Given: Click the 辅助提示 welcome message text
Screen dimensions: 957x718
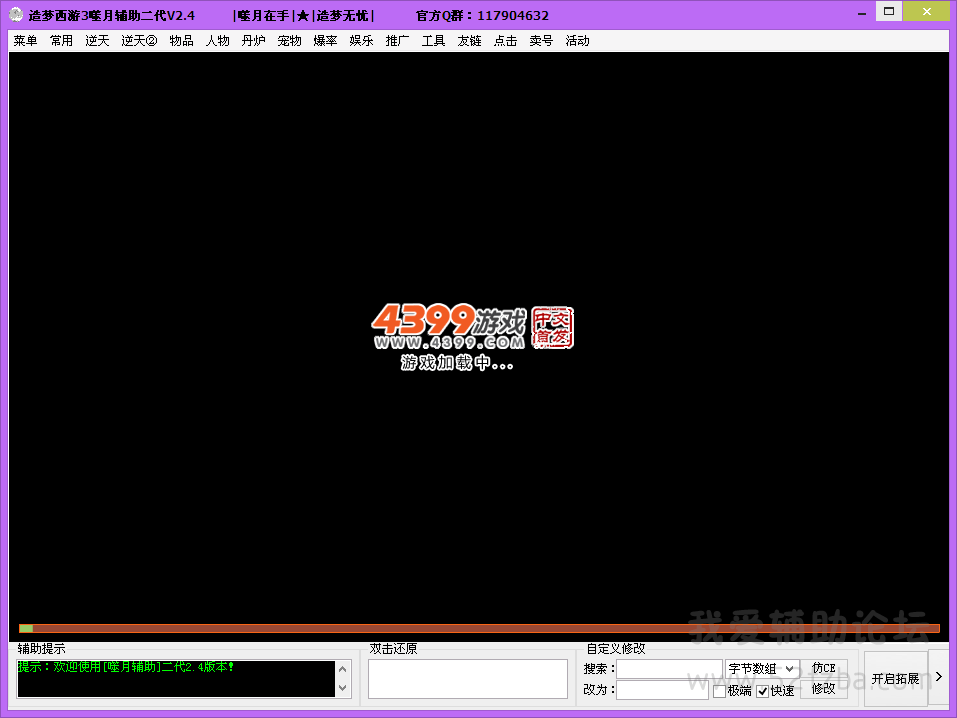Looking at the screenshot, I should (126, 667).
